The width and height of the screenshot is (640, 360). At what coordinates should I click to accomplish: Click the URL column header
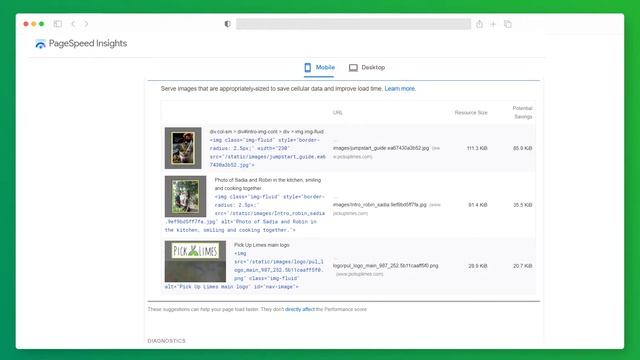(338, 113)
